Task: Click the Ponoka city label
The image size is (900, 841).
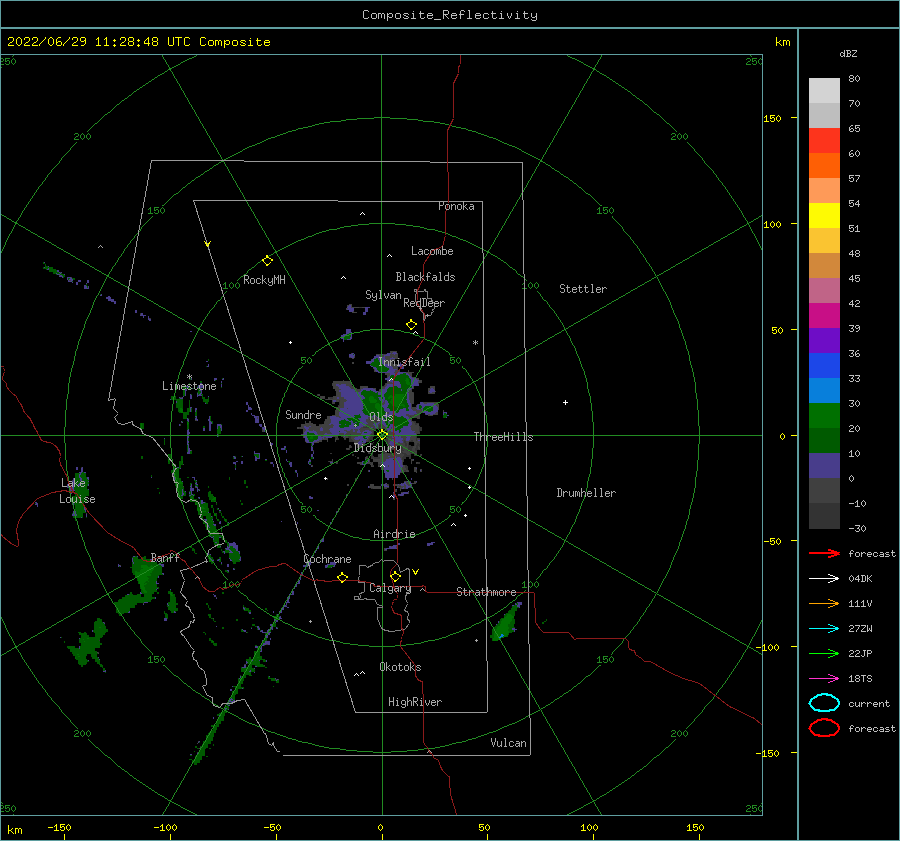Action: click(x=456, y=206)
